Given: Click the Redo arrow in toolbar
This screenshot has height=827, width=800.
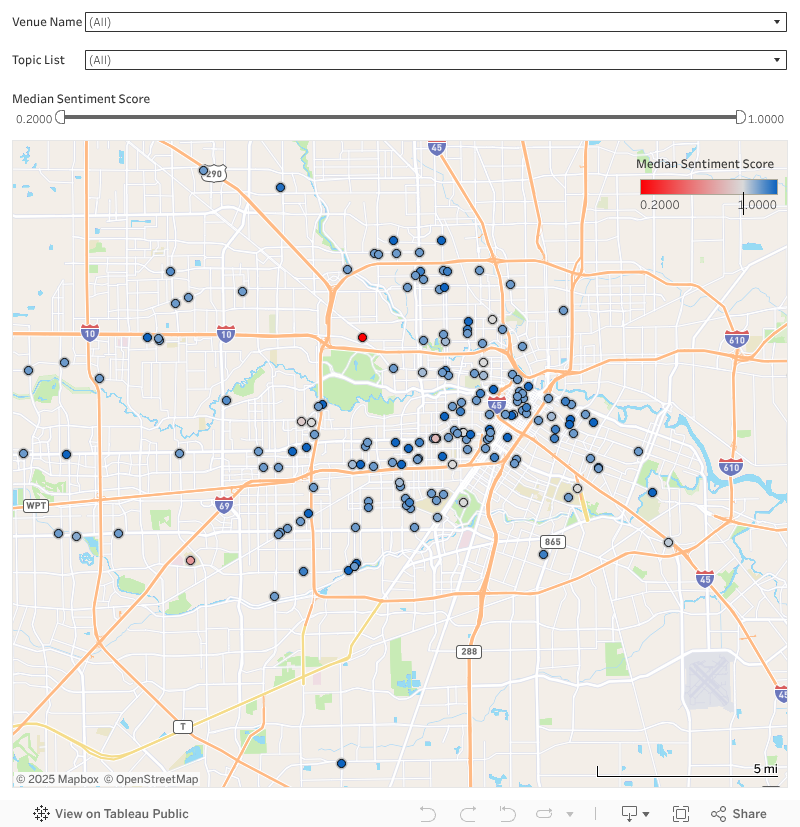Looking at the screenshot, I should [x=467, y=814].
